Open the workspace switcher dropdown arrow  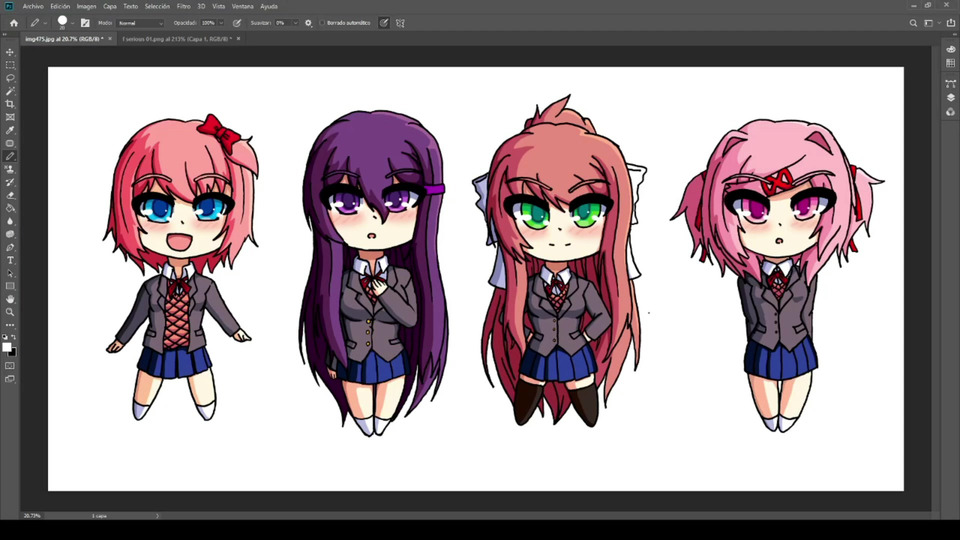[x=939, y=23]
